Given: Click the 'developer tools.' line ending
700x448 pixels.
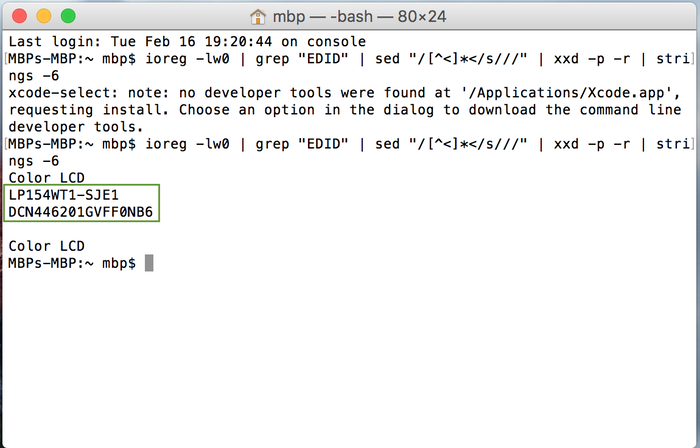Looking at the screenshot, I should point(76,127).
